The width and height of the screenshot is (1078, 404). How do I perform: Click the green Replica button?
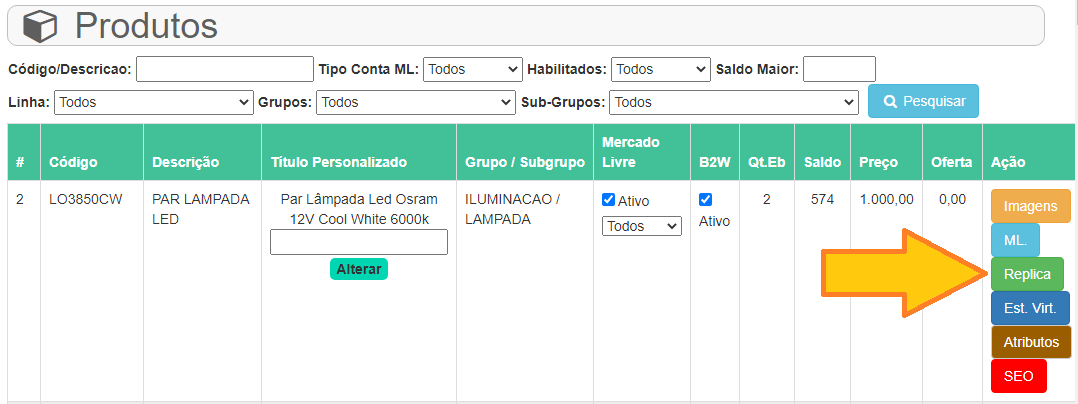point(1027,274)
